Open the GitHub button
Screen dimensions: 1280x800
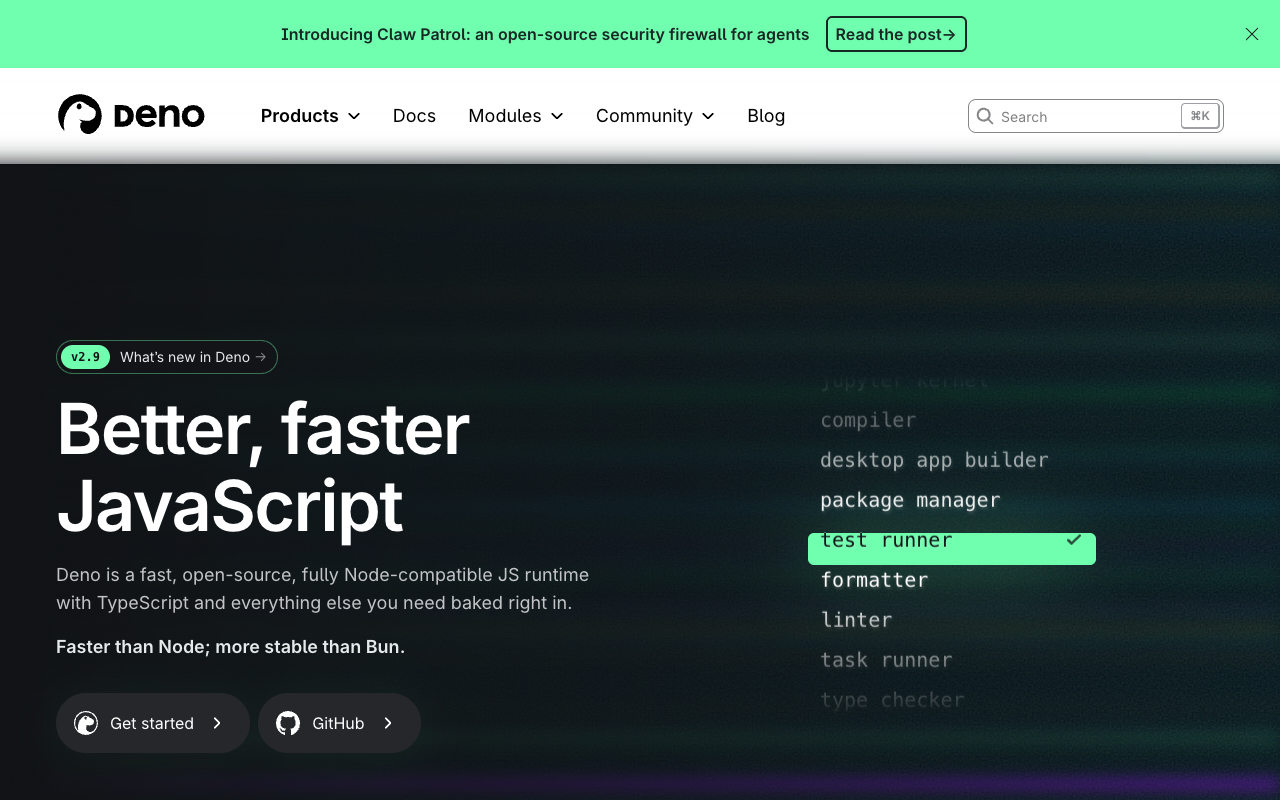pos(339,723)
